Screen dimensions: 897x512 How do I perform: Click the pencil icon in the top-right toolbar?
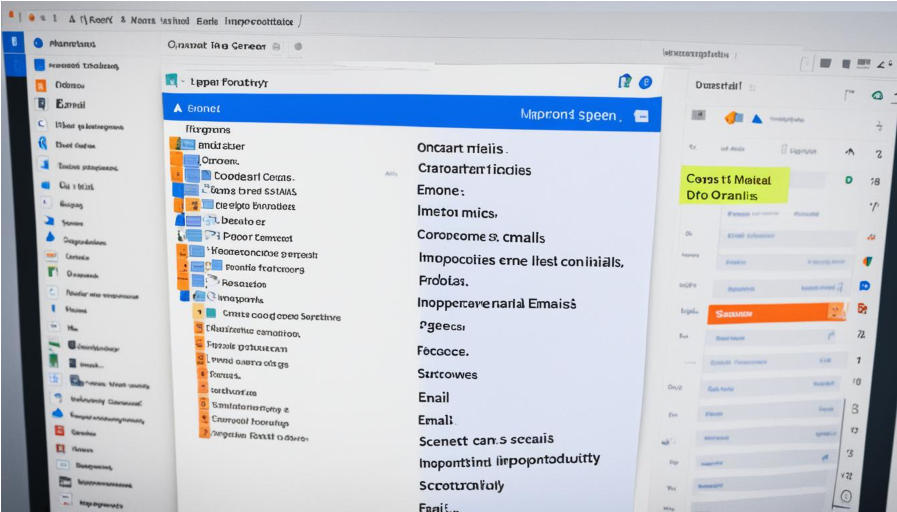[883, 64]
